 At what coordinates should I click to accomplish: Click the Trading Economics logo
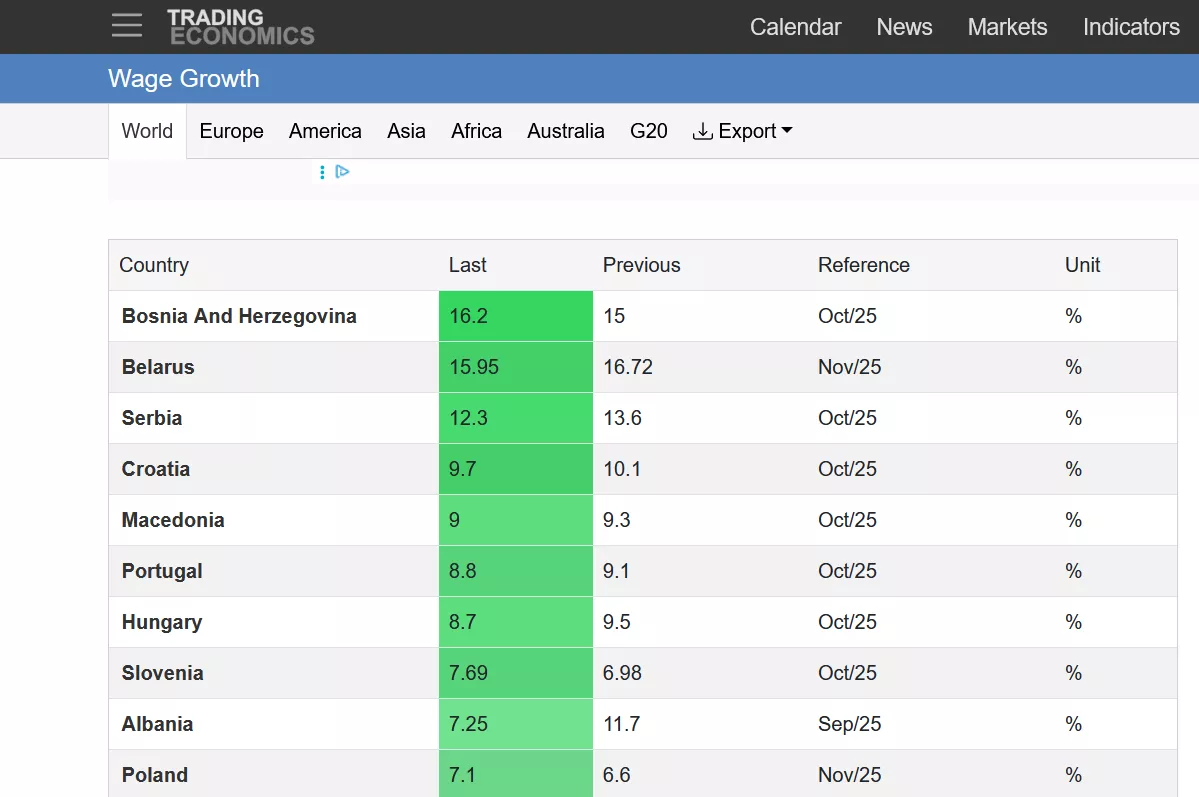240,27
